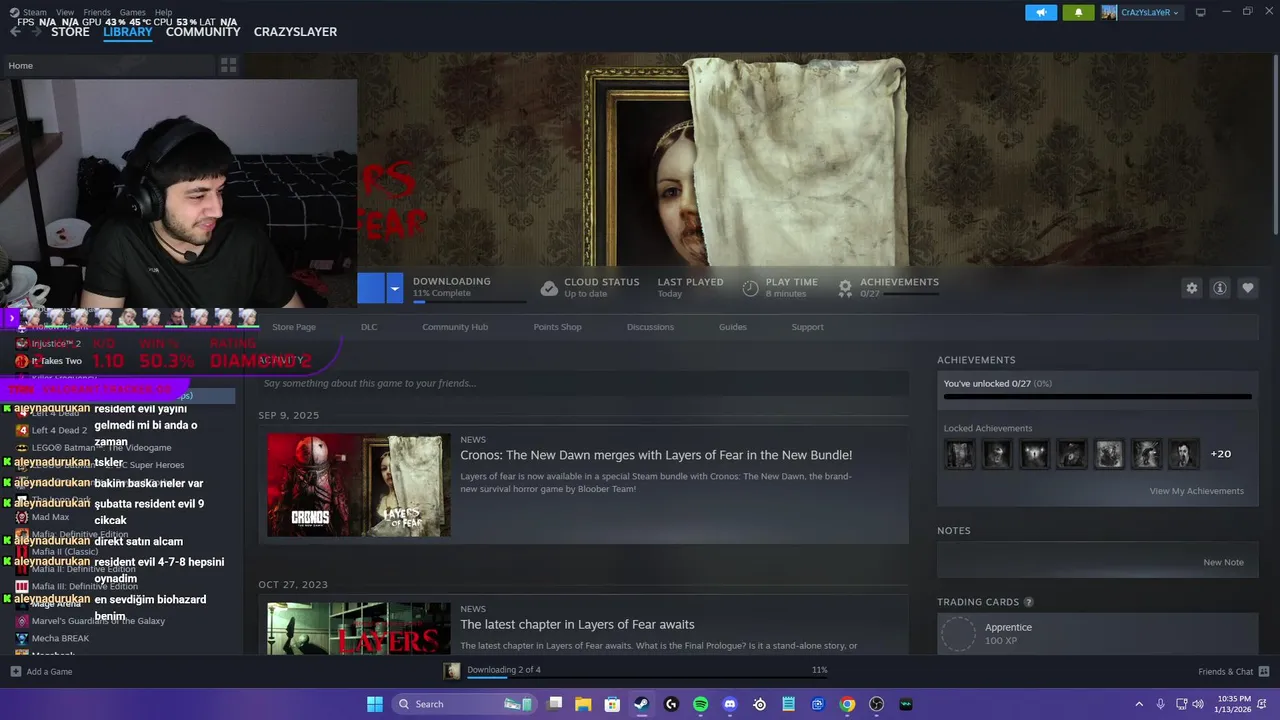Open the Steam announcements megaphone button

pos(1041,13)
